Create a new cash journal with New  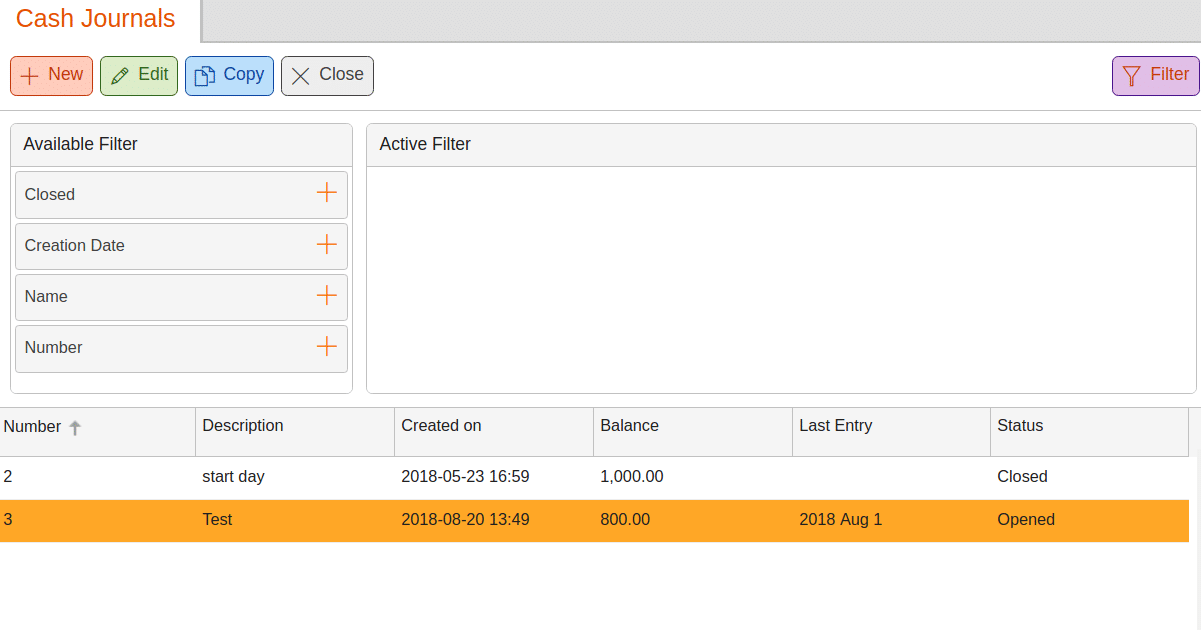(51, 75)
